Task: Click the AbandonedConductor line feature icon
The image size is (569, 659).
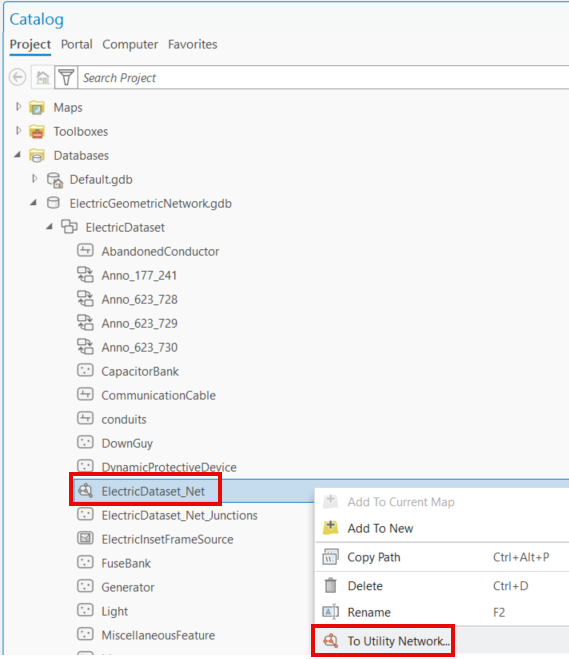Action: click(x=85, y=251)
